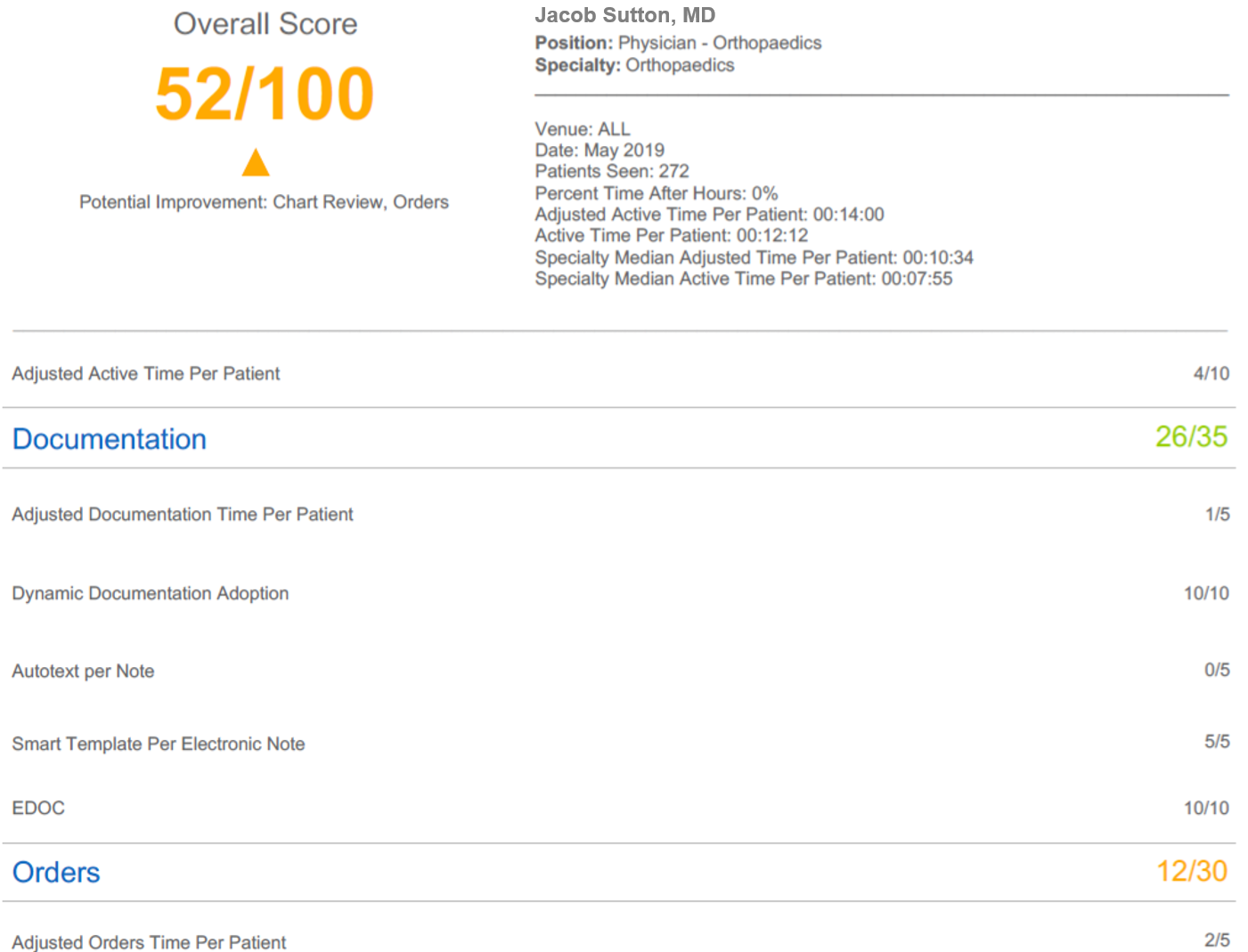Click Smart Template Per Electronic Note
1248x952 pixels.
[x=159, y=744]
